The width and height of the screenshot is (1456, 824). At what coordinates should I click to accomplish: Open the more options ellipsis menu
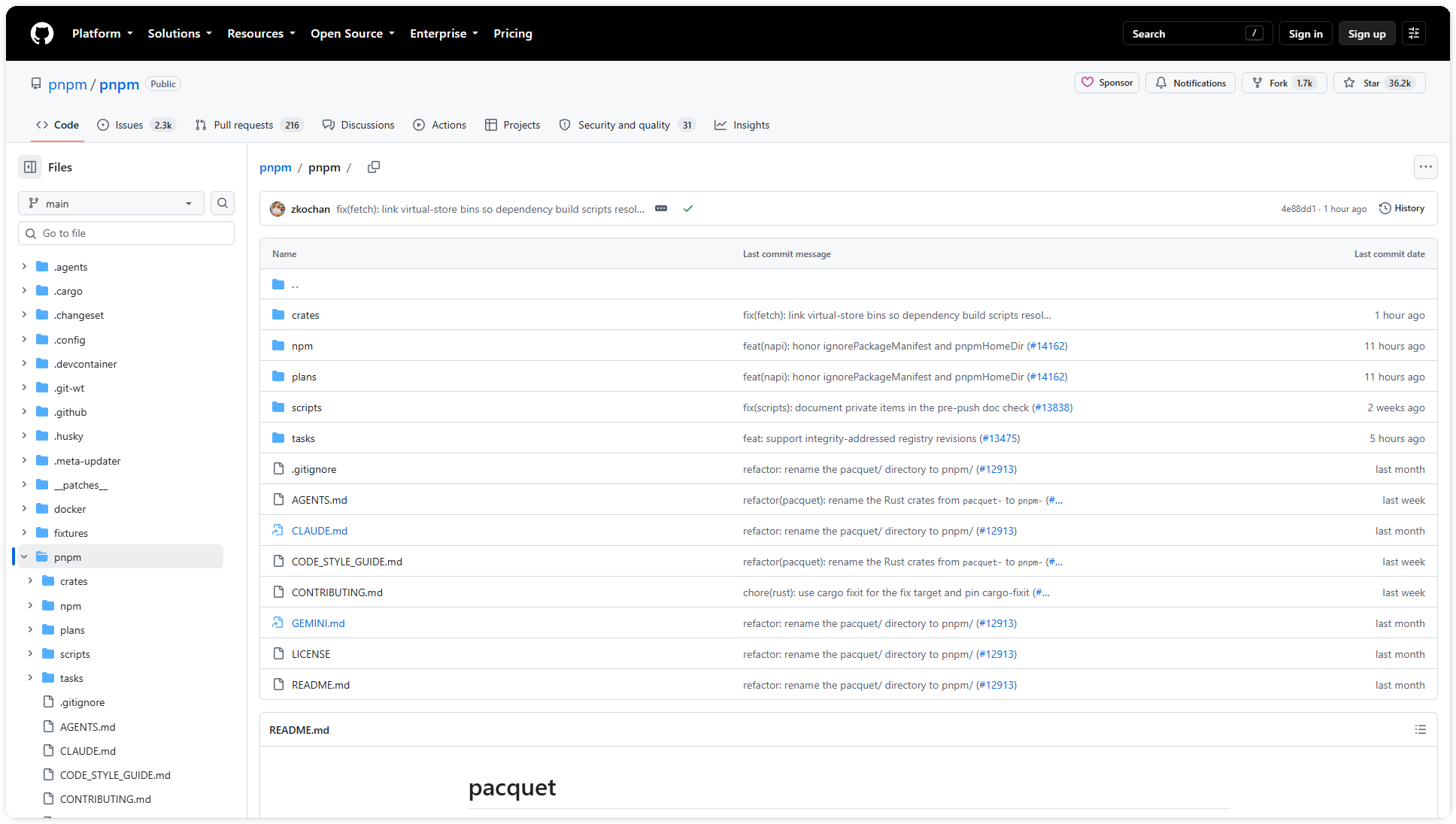[1425, 167]
